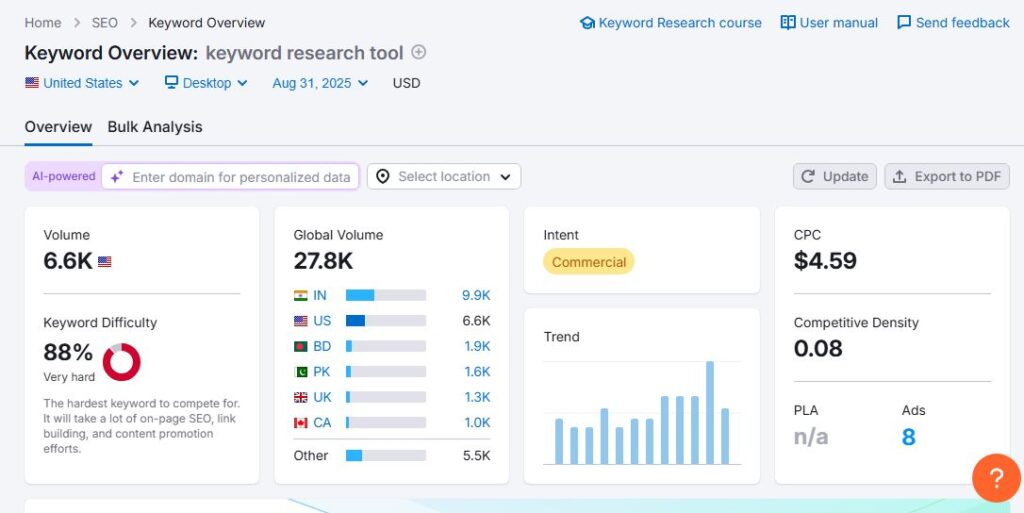
Task: Open the User manual link
Action: 829,23
